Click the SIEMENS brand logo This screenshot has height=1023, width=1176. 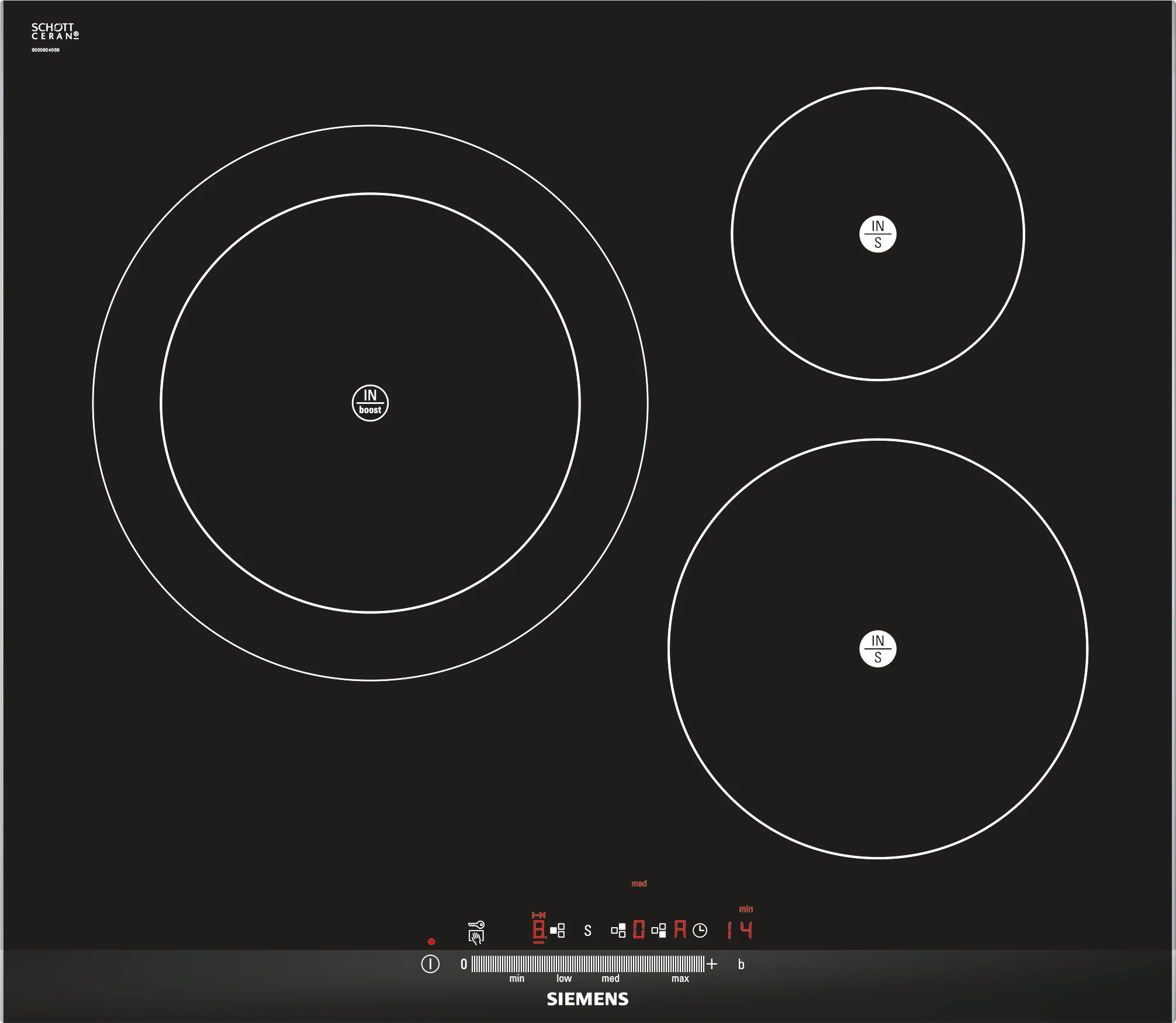(x=587, y=999)
